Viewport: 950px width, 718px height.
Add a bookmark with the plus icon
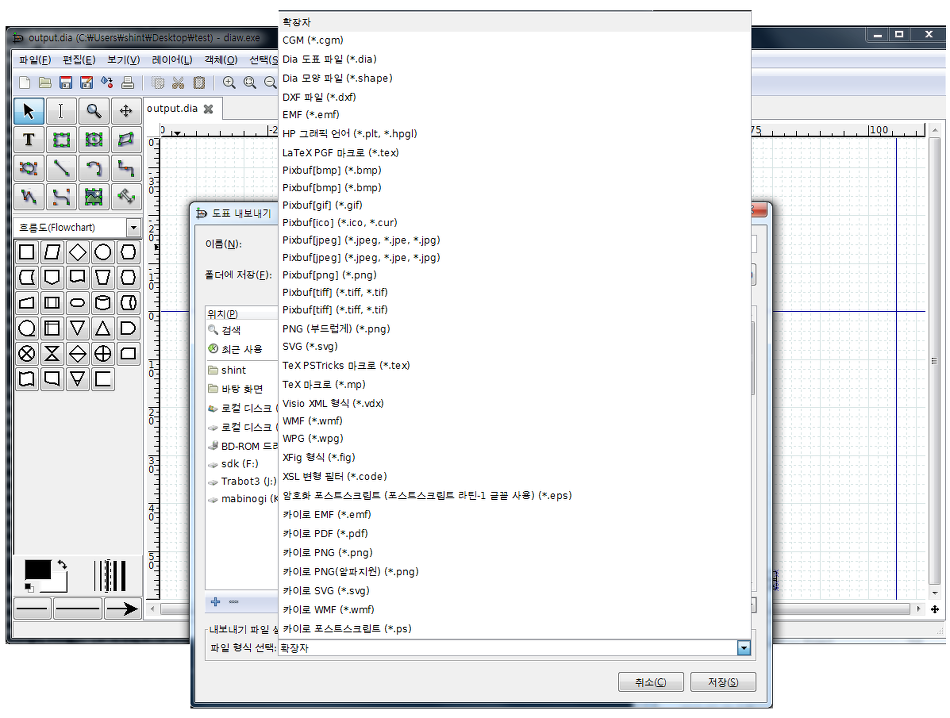[x=215, y=602]
